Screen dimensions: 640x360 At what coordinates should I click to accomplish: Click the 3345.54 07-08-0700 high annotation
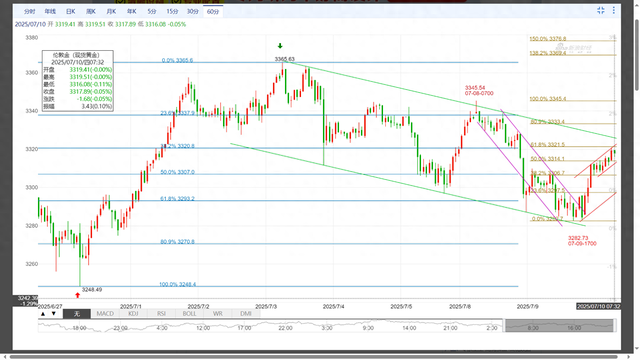click(x=479, y=91)
